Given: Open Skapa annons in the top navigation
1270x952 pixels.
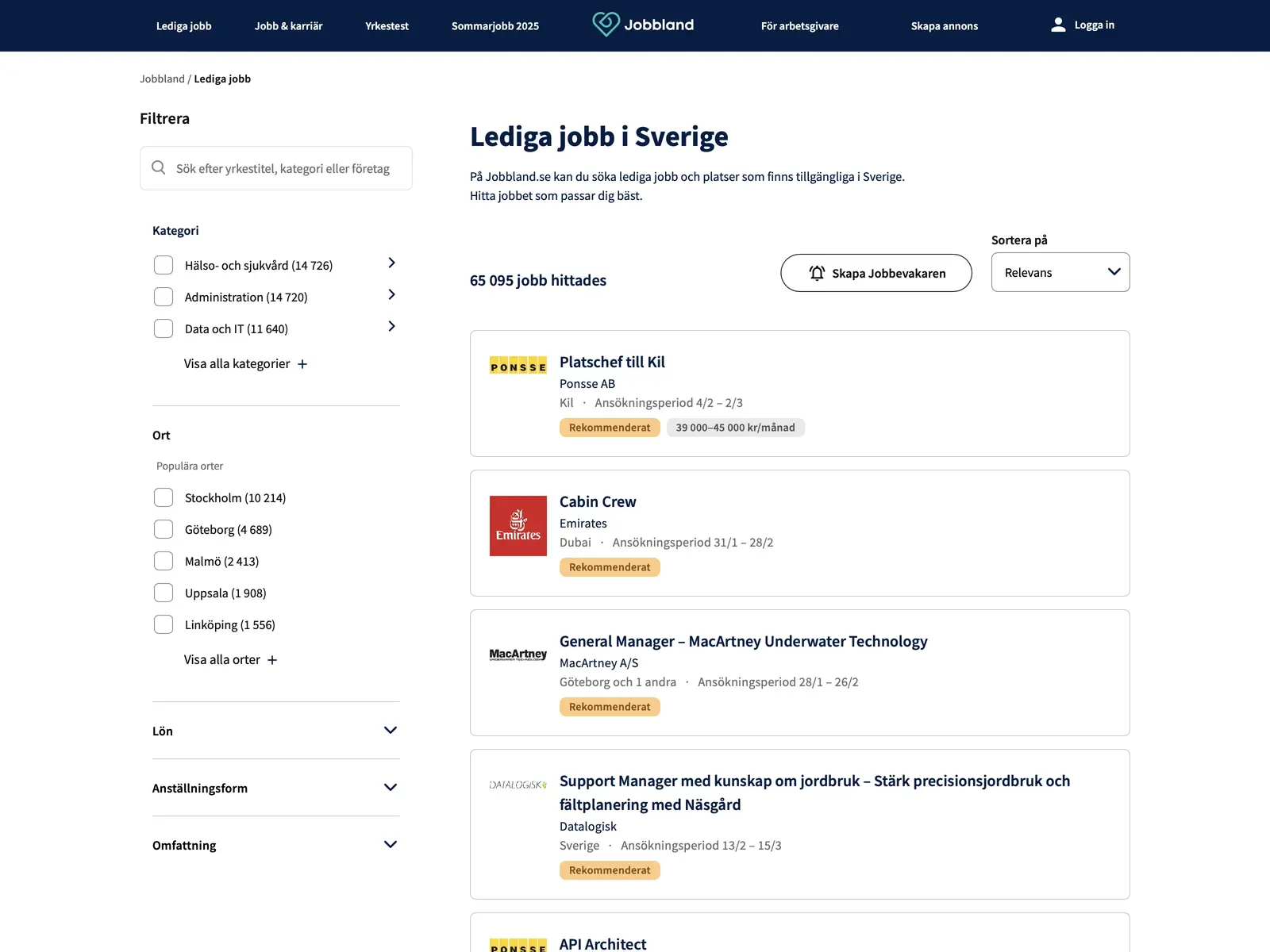Looking at the screenshot, I should click(x=945, y=26).
